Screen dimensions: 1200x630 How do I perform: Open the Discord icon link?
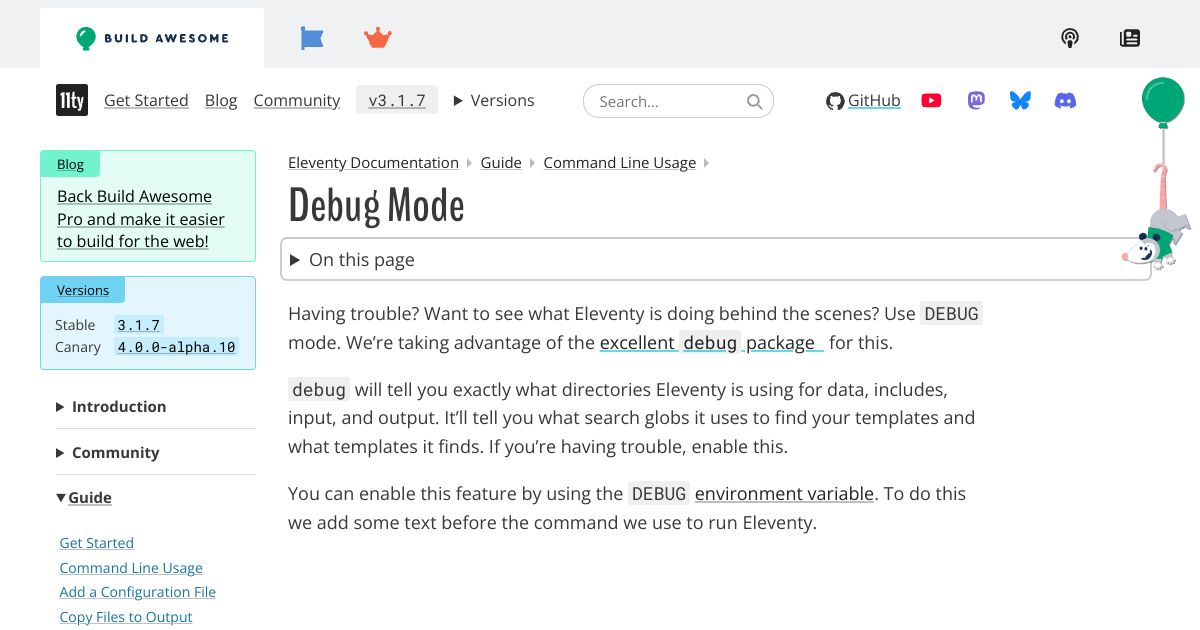tap(1066, 100)
